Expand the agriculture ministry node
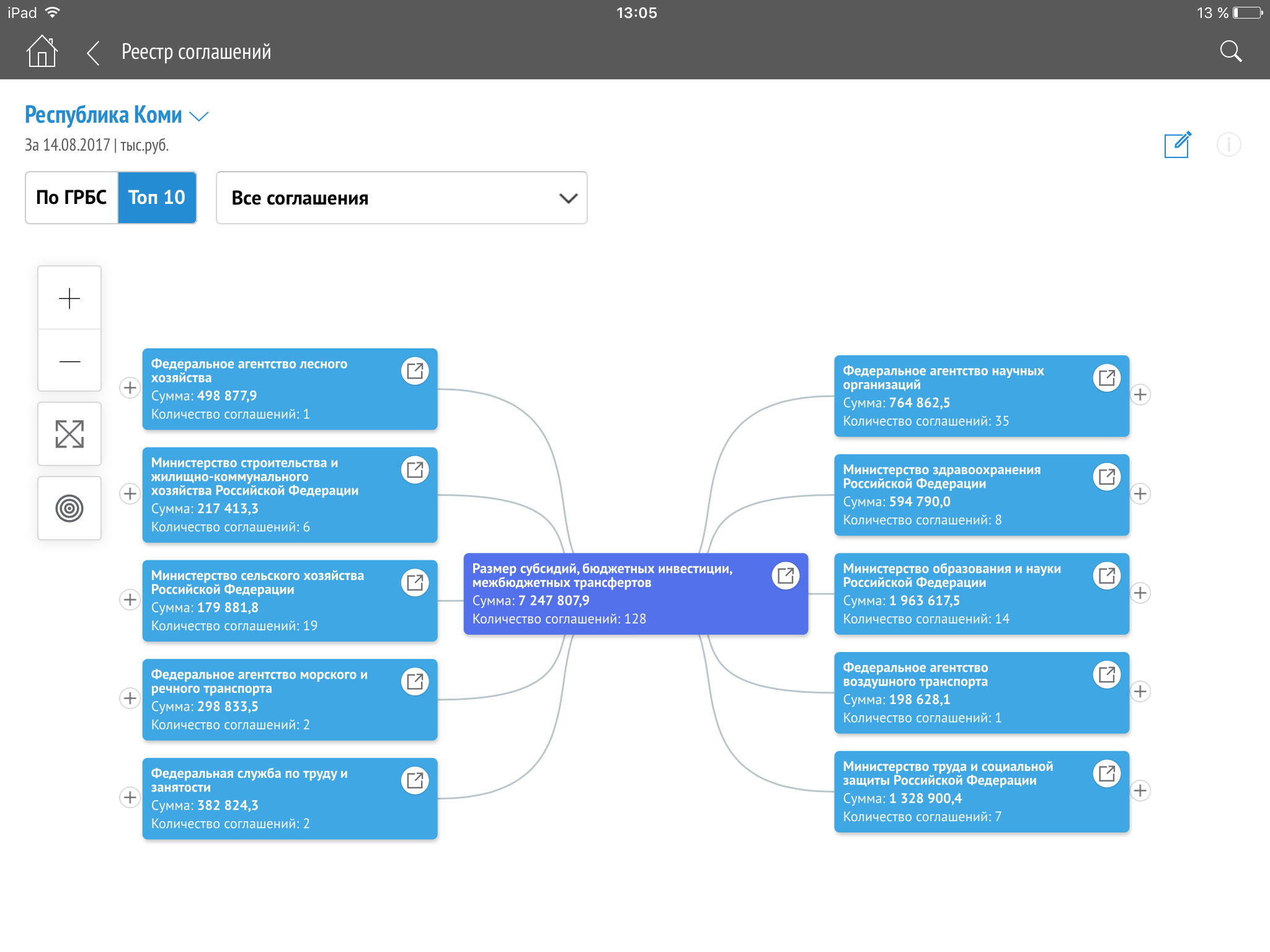Viewport: 1270px width, 952px height. (x=130, y=599)
